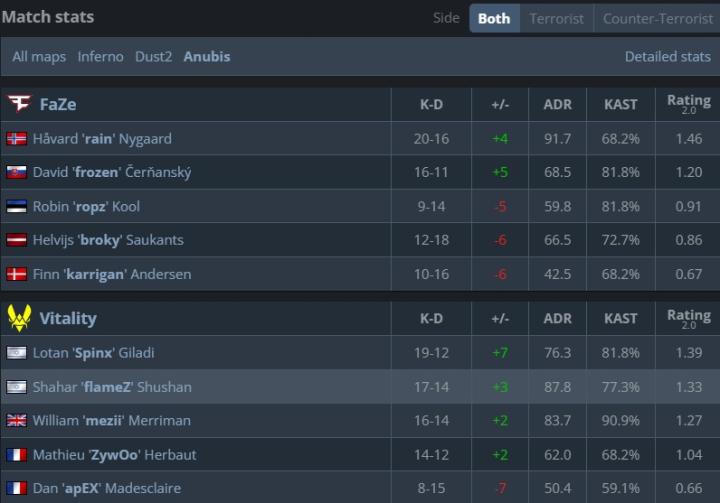Click UK flag next to mezii

click(16, 420)
